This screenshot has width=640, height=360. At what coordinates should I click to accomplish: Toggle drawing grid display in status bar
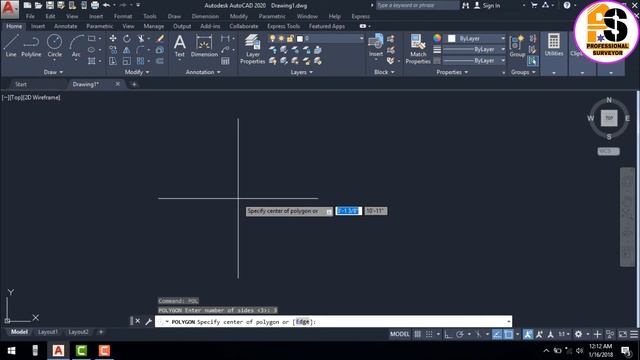click(x=418, y=334)
